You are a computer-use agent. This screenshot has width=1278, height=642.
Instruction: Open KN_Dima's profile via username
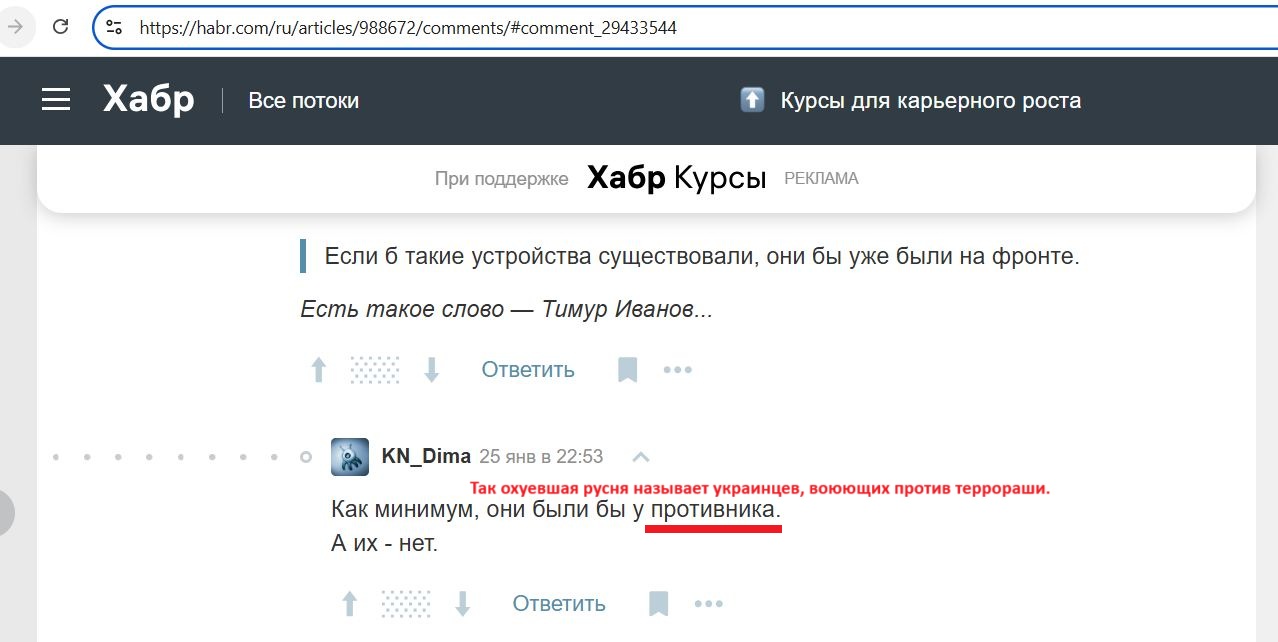coord(426,457)
